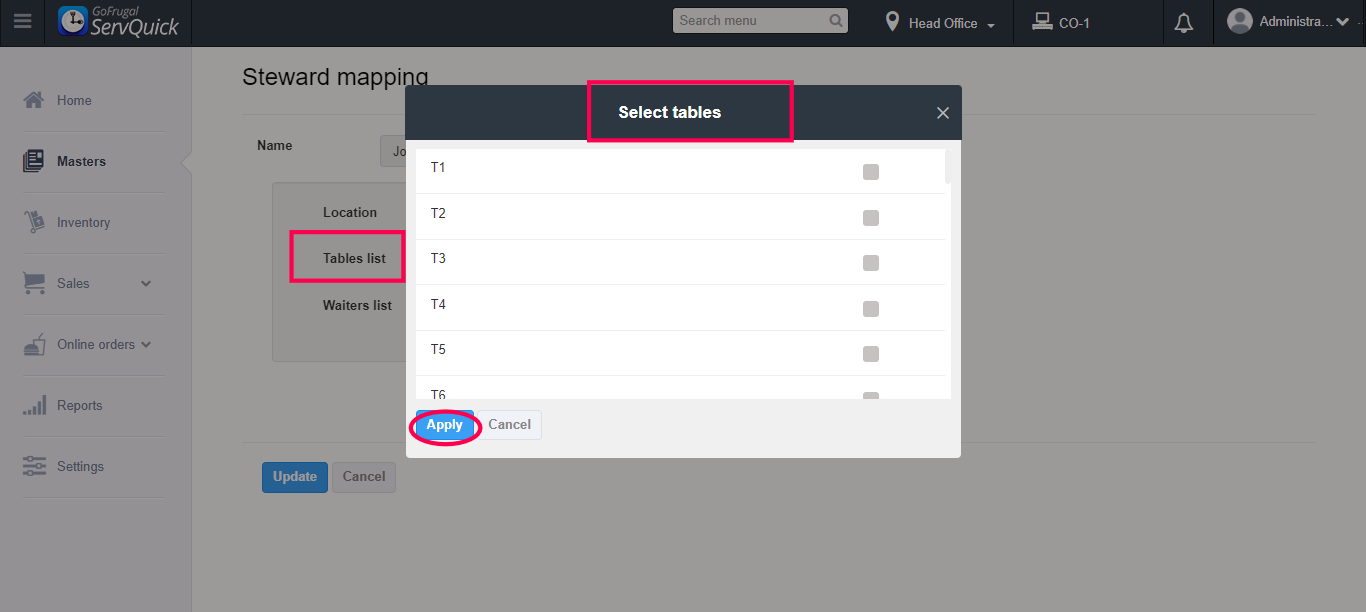Click the GoFrugal ServQuick logo
The width and height of the screenshot is (1366, 612).
tap(119, 22)
